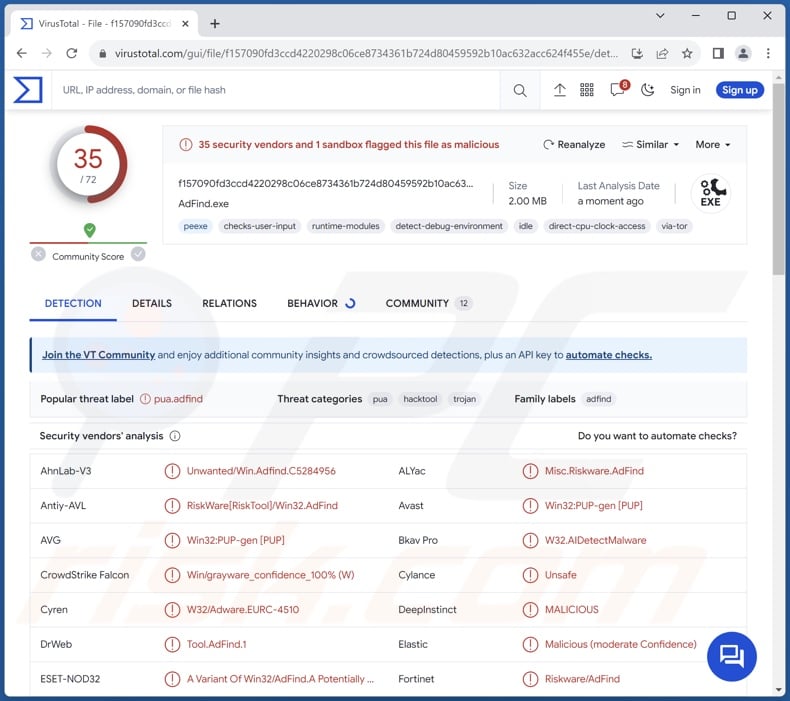This screenshot has height=701, width=790.
Task: Click the negative community vote icon
Action: [38, 254]
